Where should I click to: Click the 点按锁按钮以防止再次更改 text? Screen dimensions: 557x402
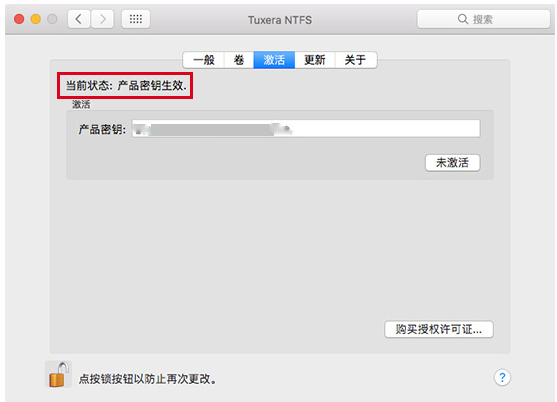(147, 379)
